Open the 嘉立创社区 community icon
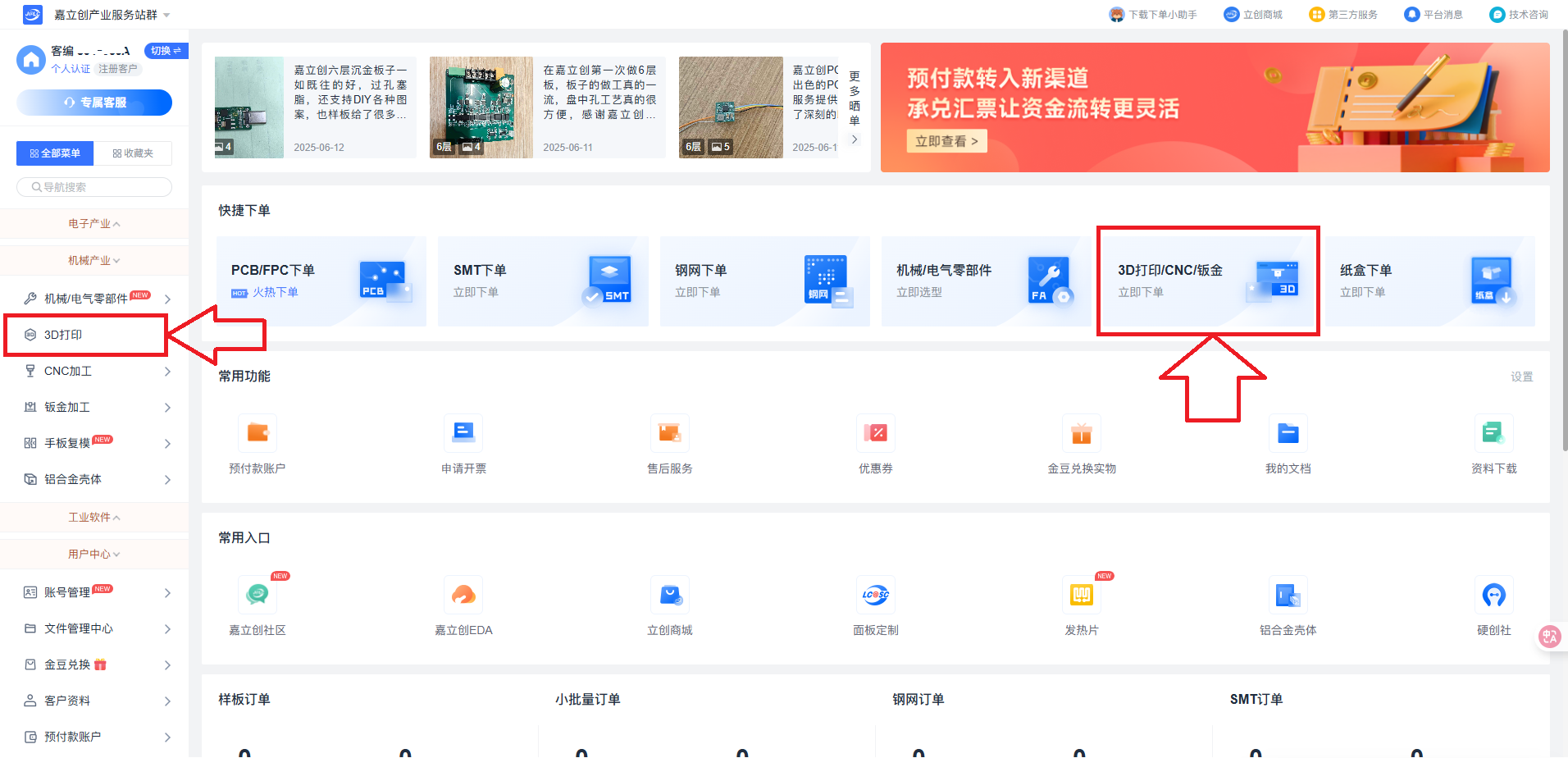Image resolution: width=1568 pixels, height=758 pixels. (x=258, y=595)
